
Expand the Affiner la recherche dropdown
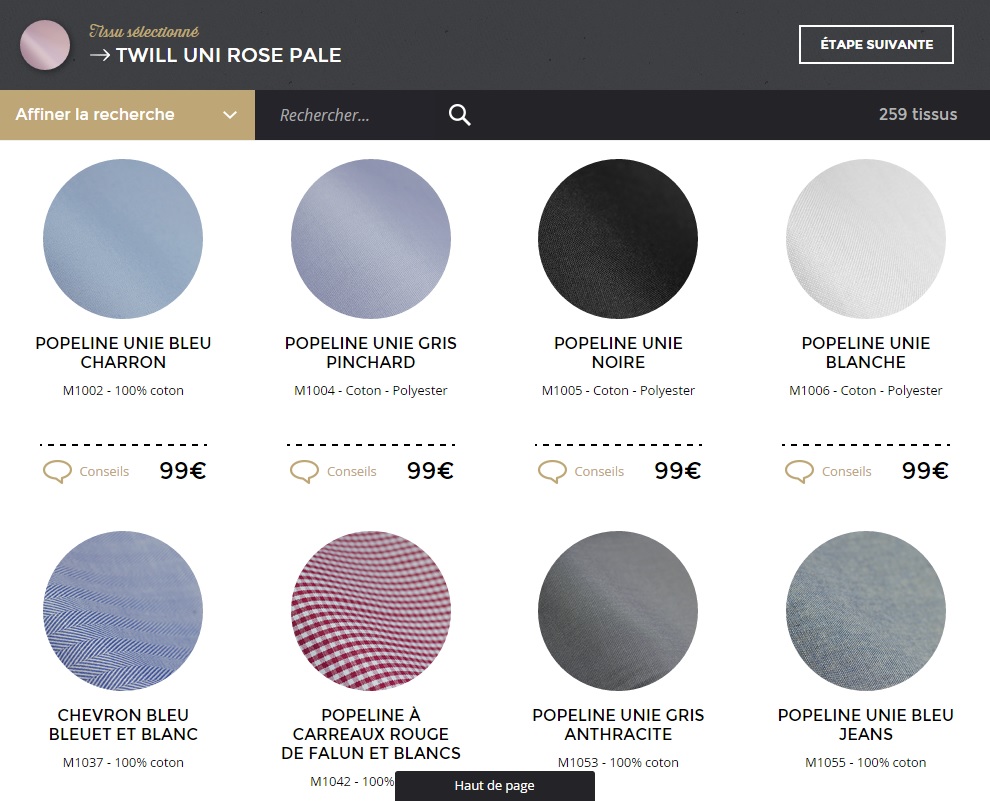click(95, 115)
